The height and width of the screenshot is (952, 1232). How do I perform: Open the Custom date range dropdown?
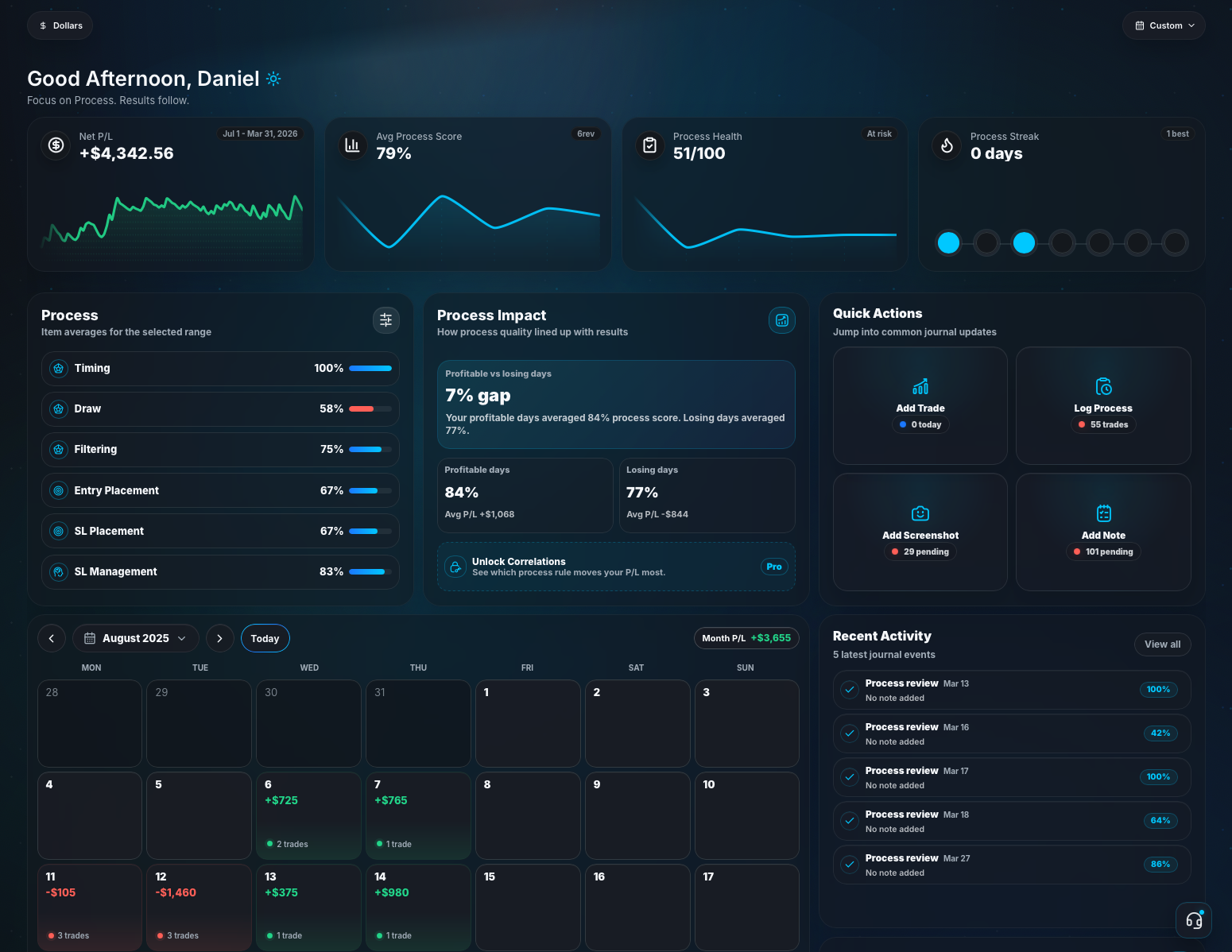point(1164,25)
